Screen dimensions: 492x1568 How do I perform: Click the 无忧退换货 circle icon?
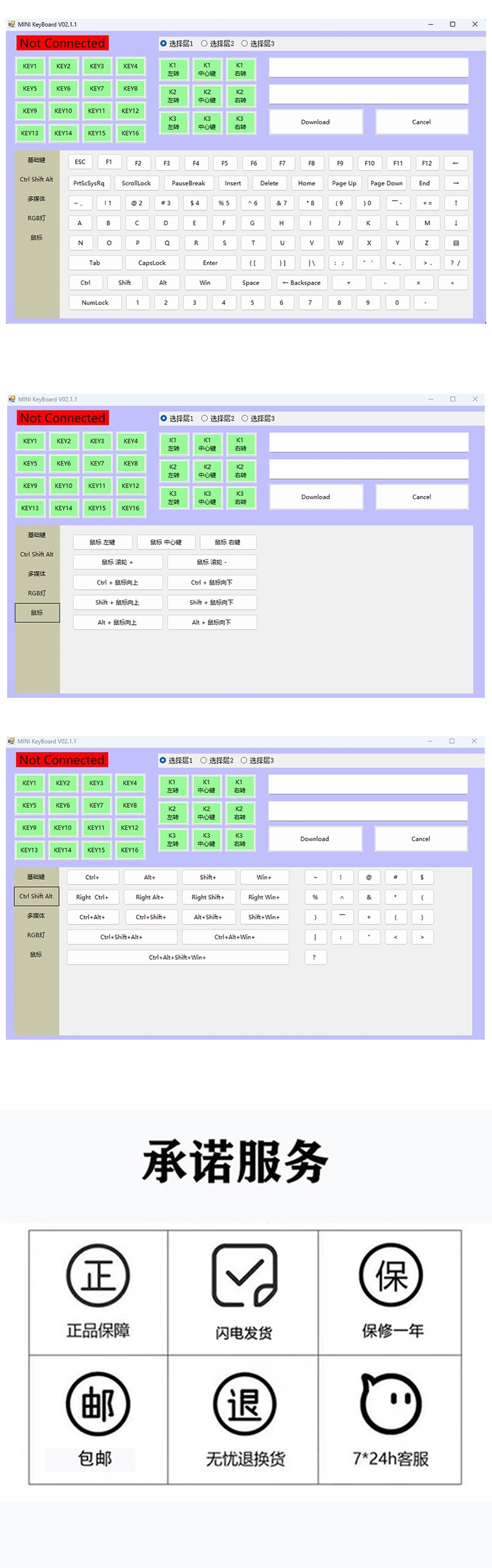click(x=245, y=1404)
